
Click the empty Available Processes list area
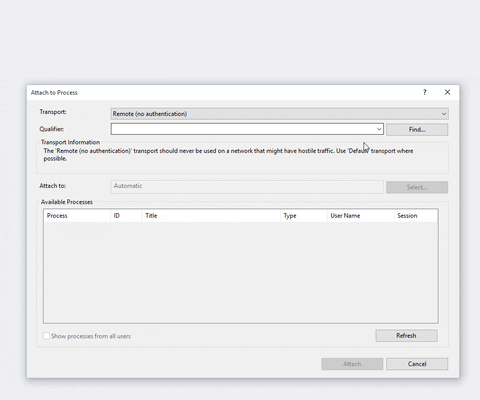(x=241, y=272)
